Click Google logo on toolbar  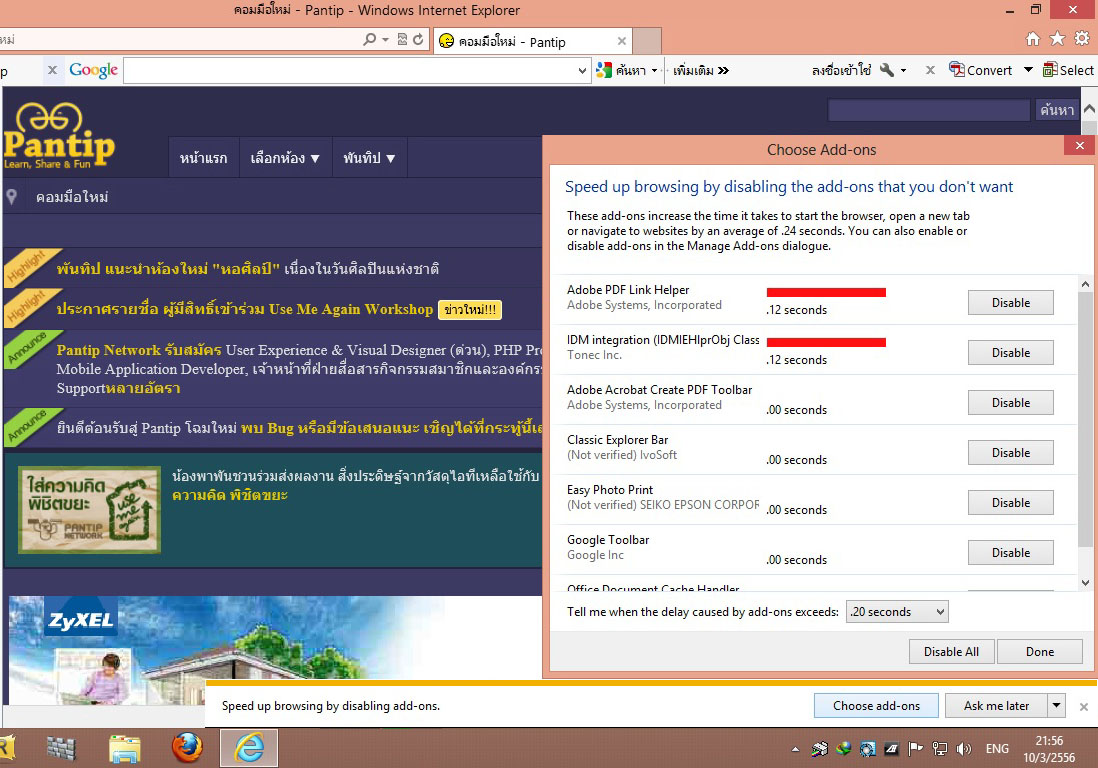point(93,70)
